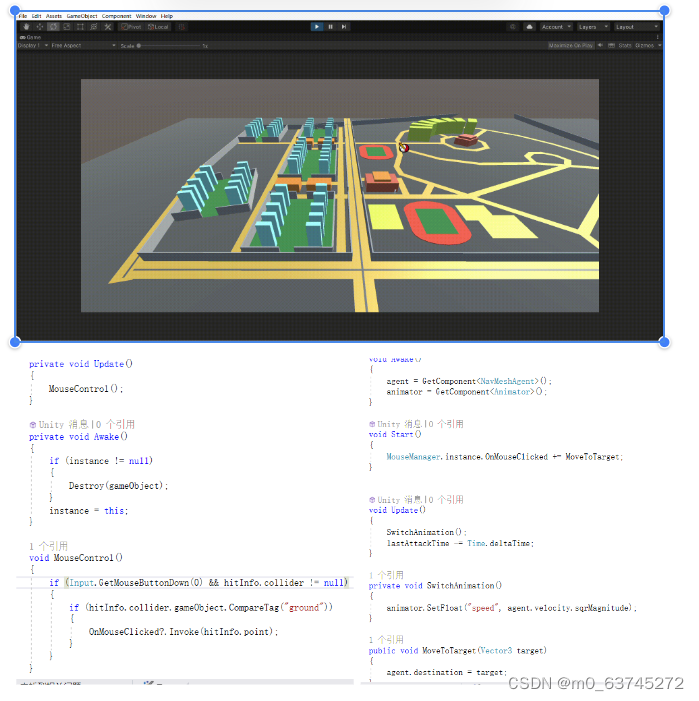Select the Game tab
This screenshot has height=701, width=699.
pyautogui.click(x=30, y=37)
